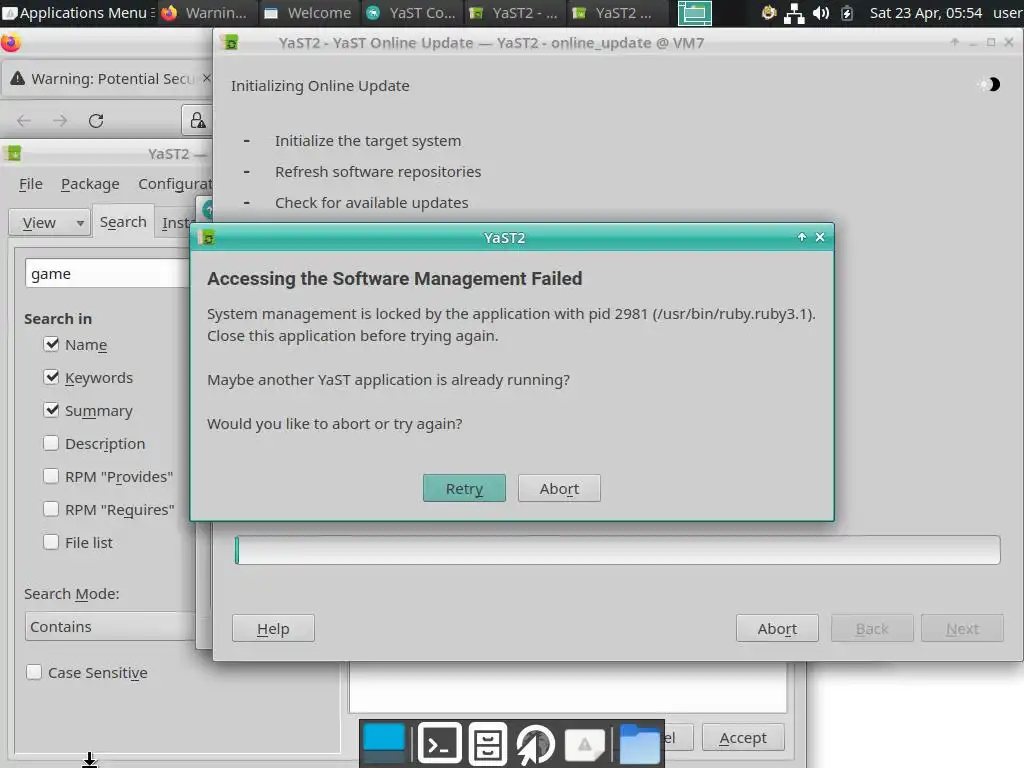Enable RPM "Requires" checkbox
1024x768 pixels.
(x=51, y=509)
